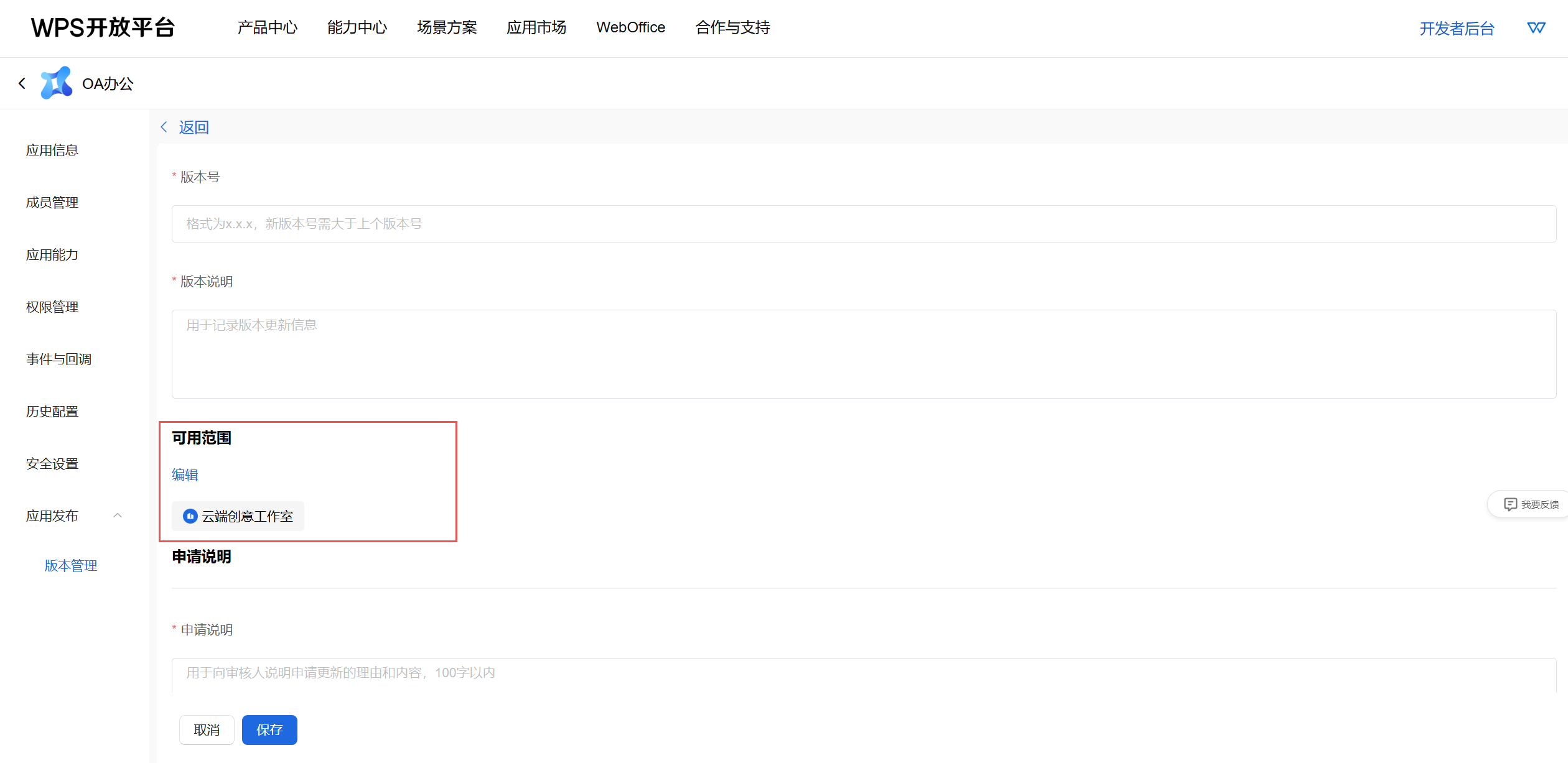Focus the 申请说明 text area

pyautogui.click(x=864, y=674)
